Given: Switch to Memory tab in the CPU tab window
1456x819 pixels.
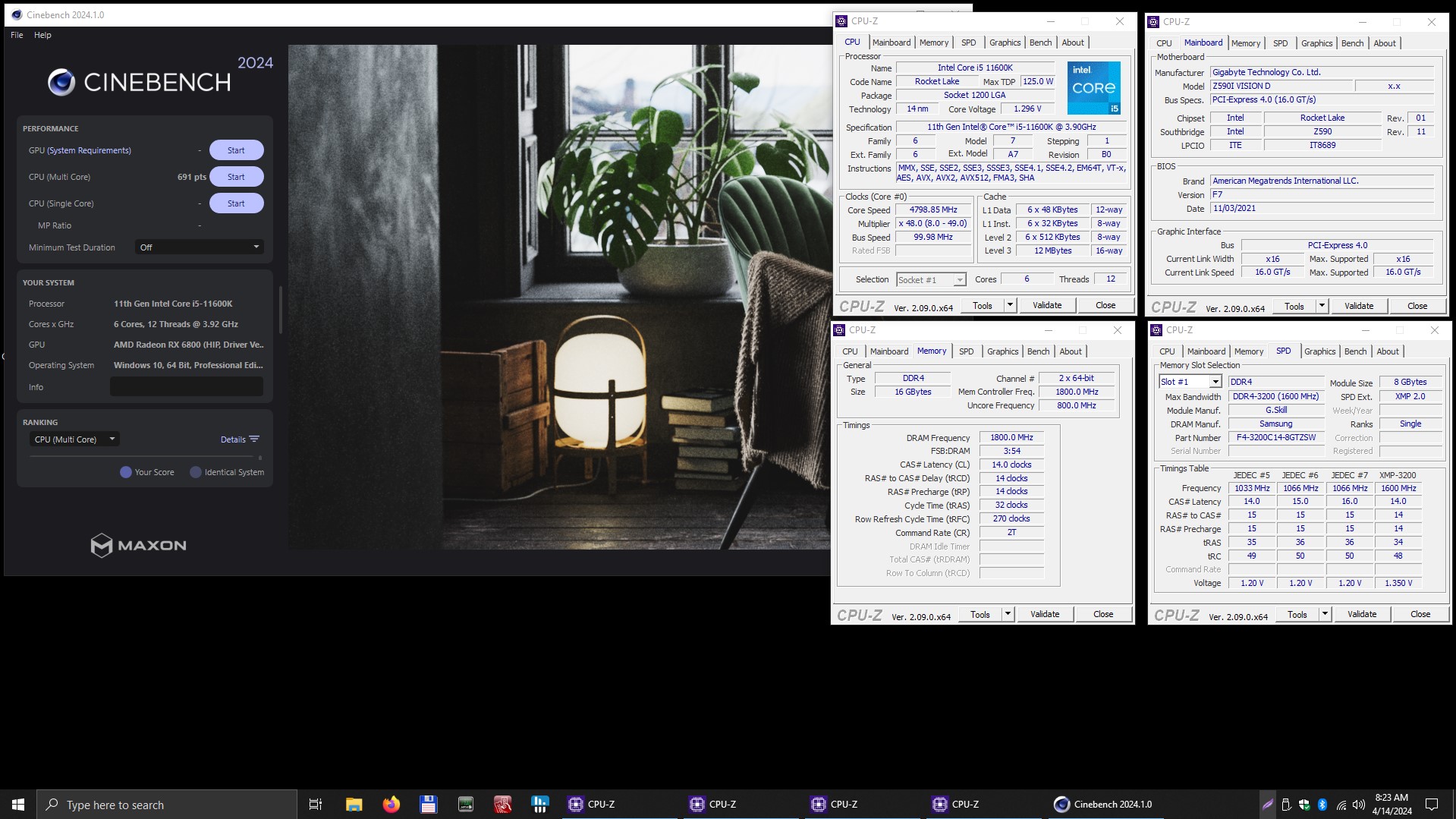Looking at the screenshot, I should (x=933, y=43).
